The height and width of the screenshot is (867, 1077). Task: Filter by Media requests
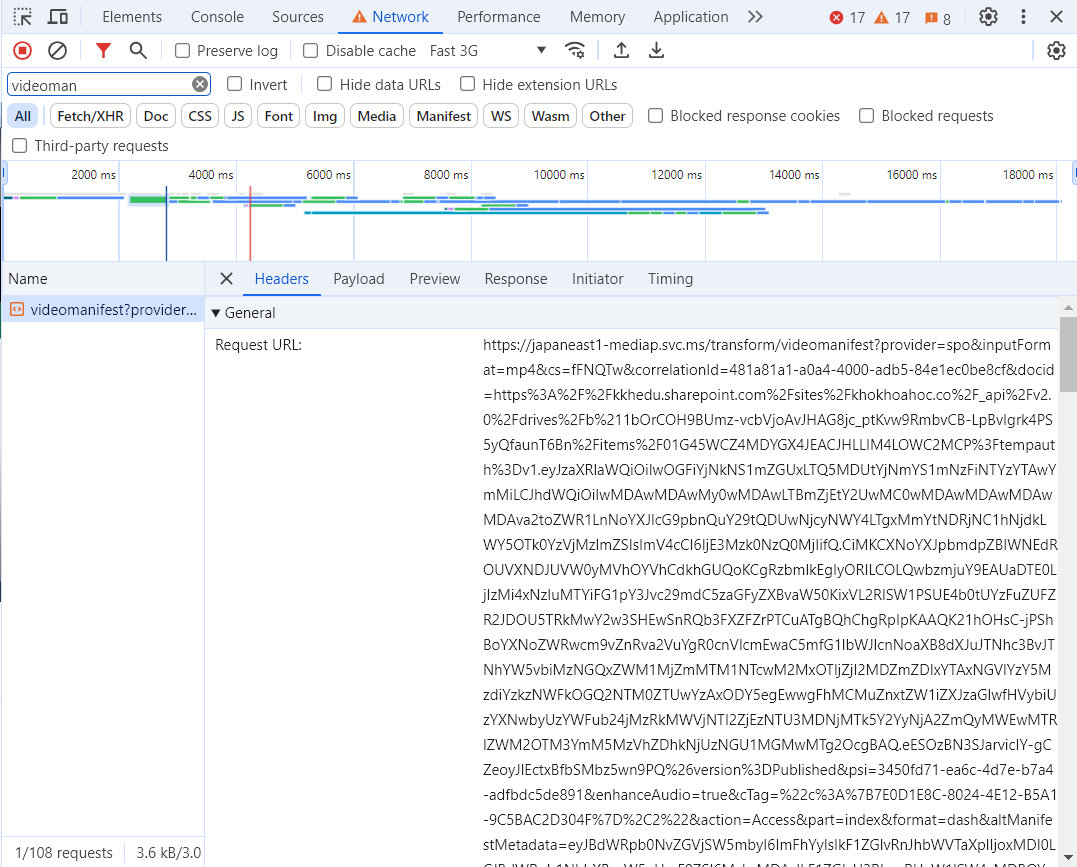coord(376,116)
